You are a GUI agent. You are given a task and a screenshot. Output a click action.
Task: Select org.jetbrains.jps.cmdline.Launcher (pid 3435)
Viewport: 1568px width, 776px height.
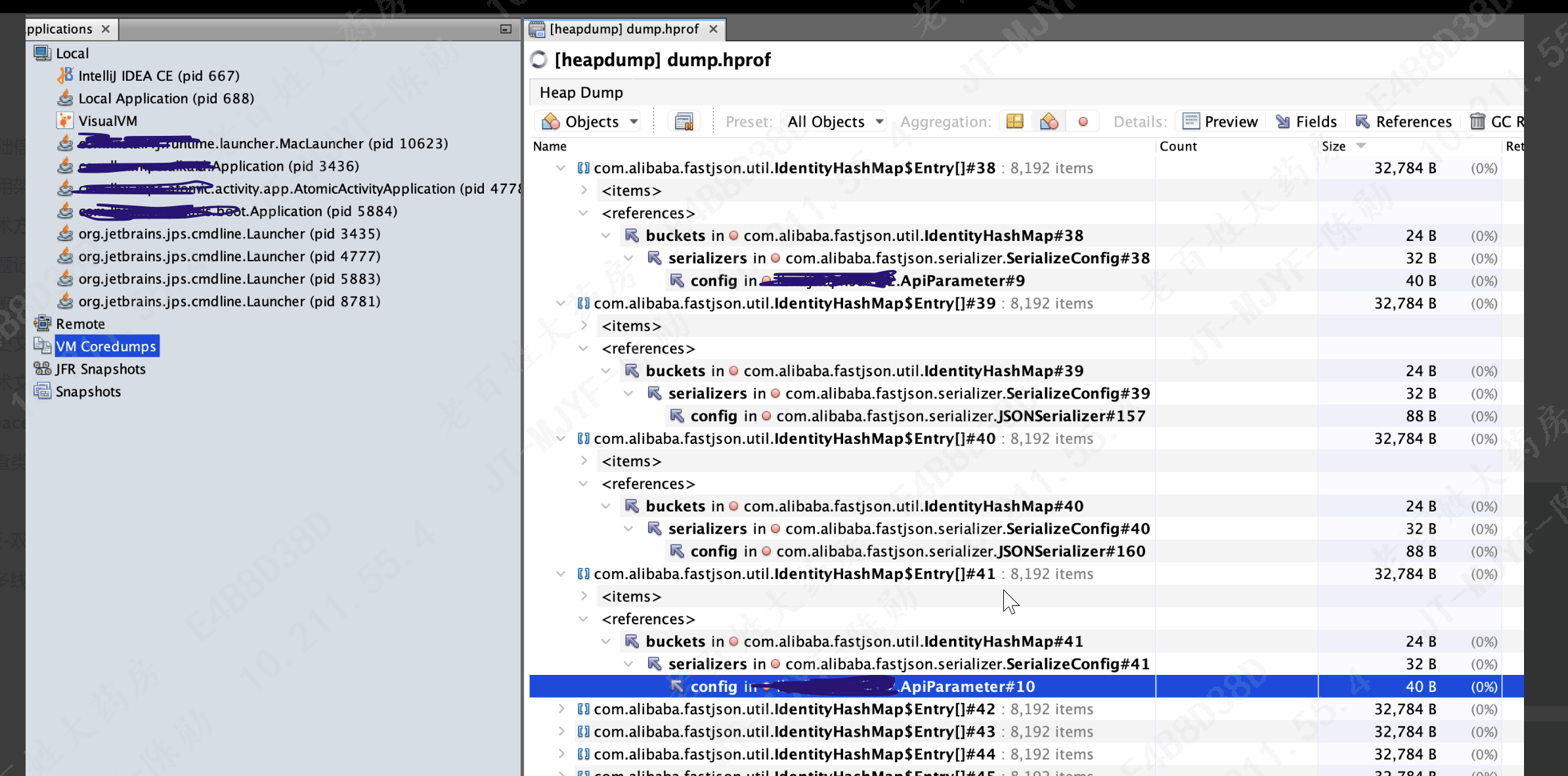(229, 234)
